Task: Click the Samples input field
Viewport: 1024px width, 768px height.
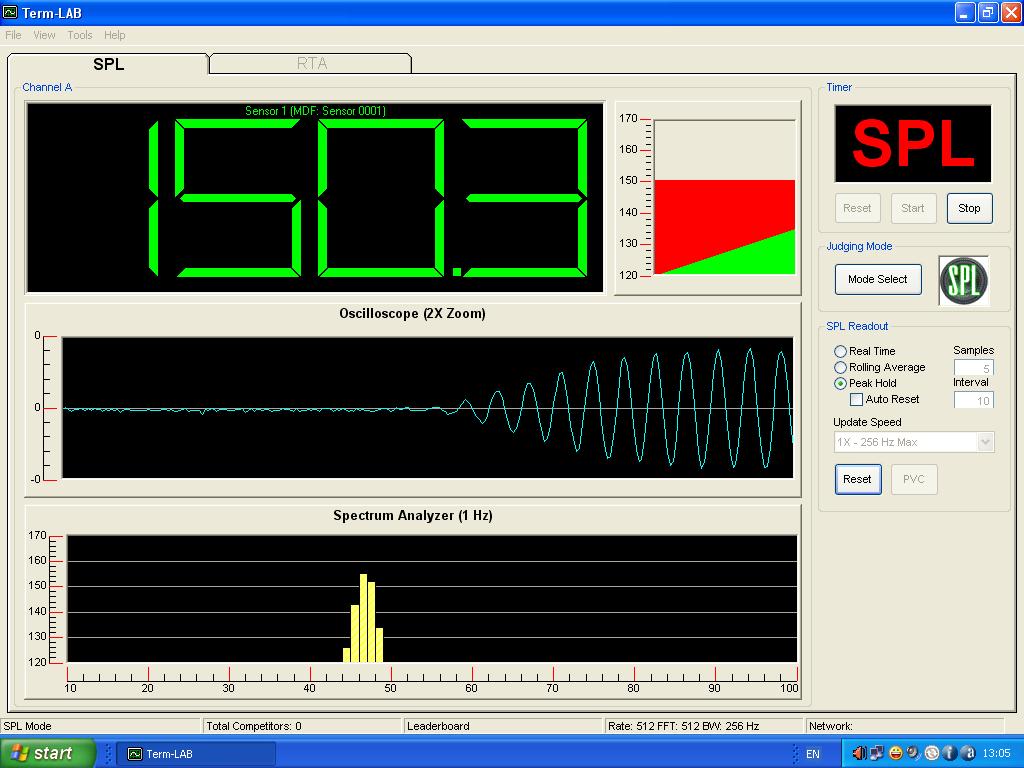Action: pos(973,368)
